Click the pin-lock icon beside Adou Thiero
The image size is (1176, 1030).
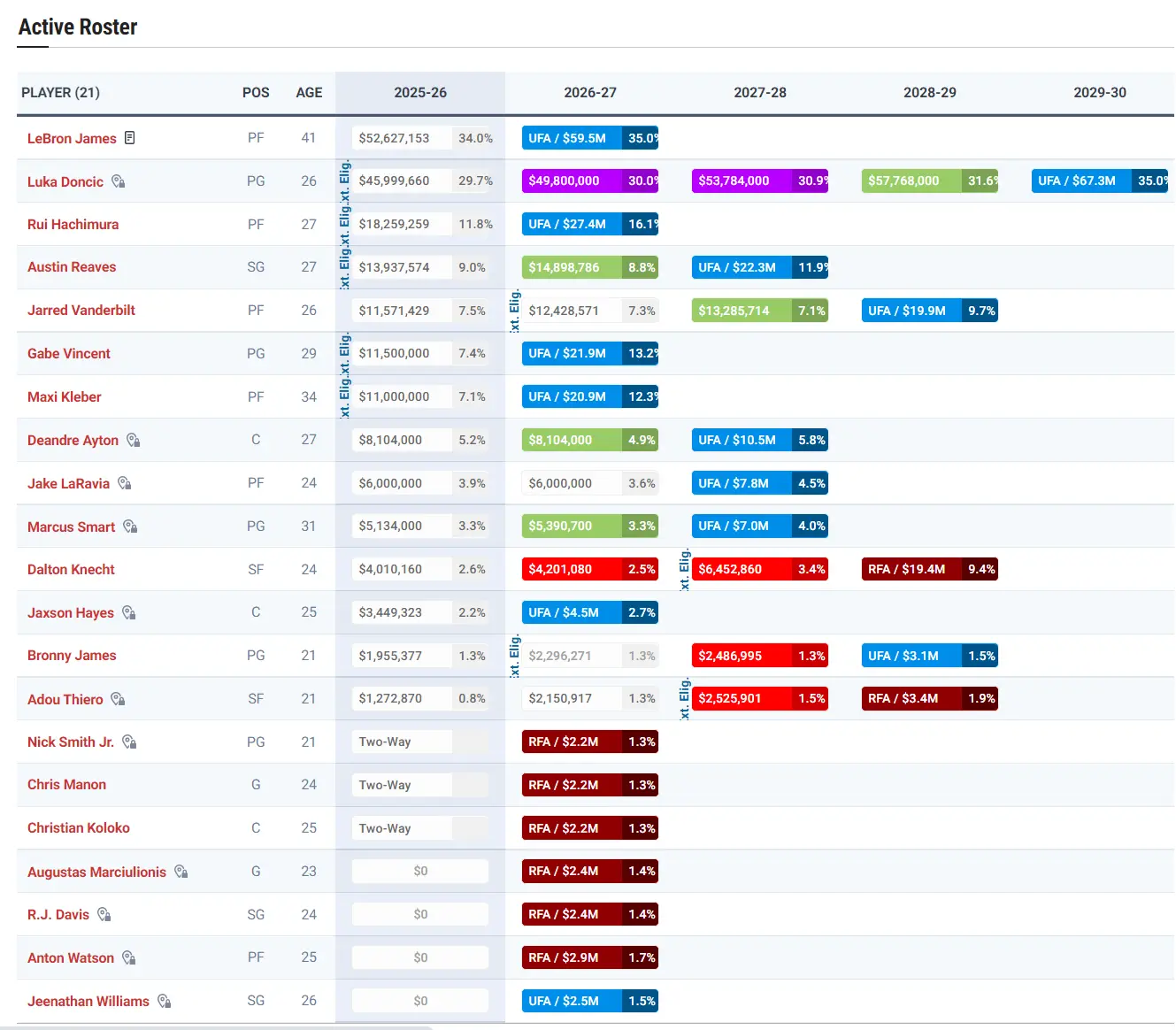[118, 699]
